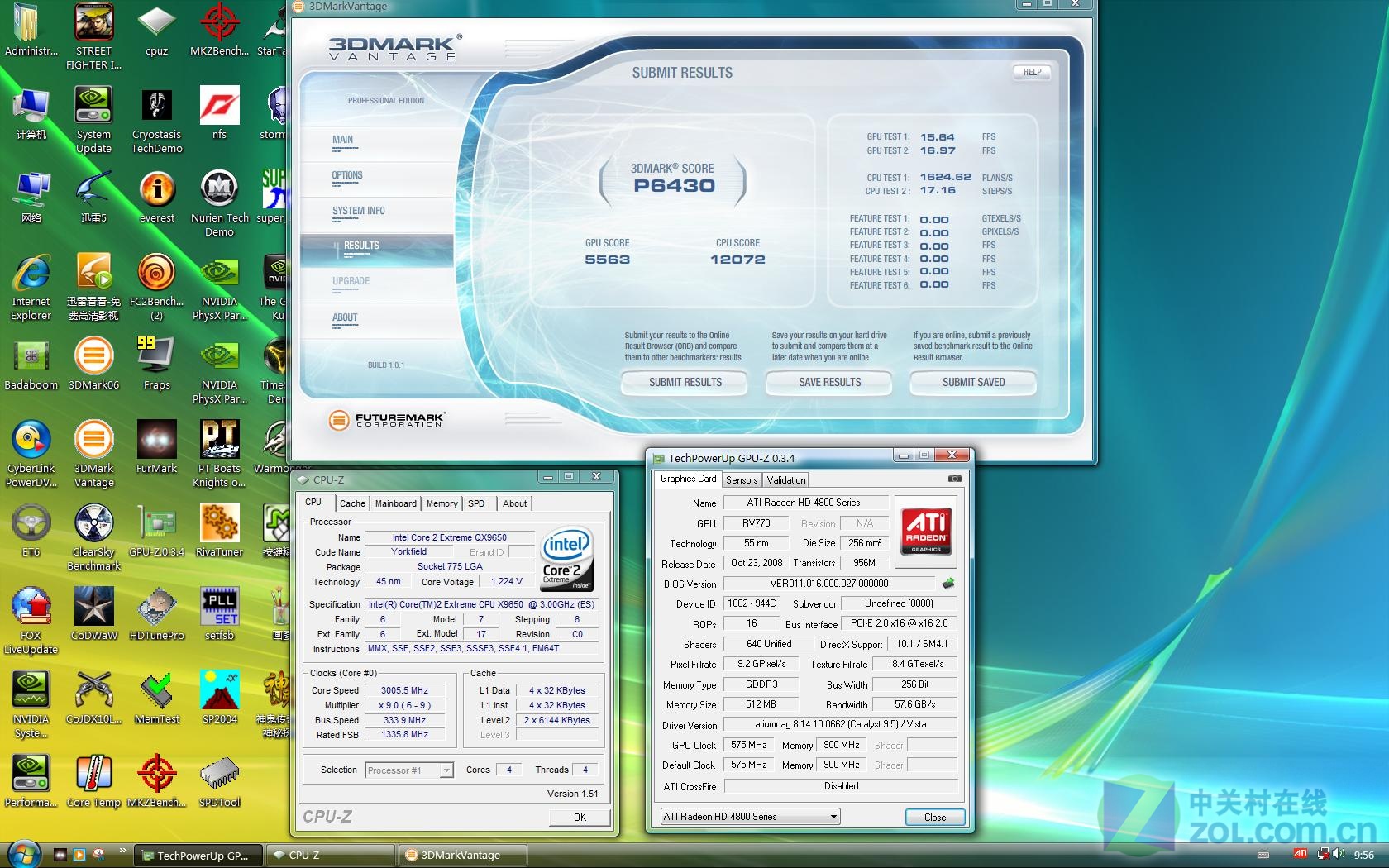
Task: Open the PT Boats Knights icon
Action: (219, 455)
